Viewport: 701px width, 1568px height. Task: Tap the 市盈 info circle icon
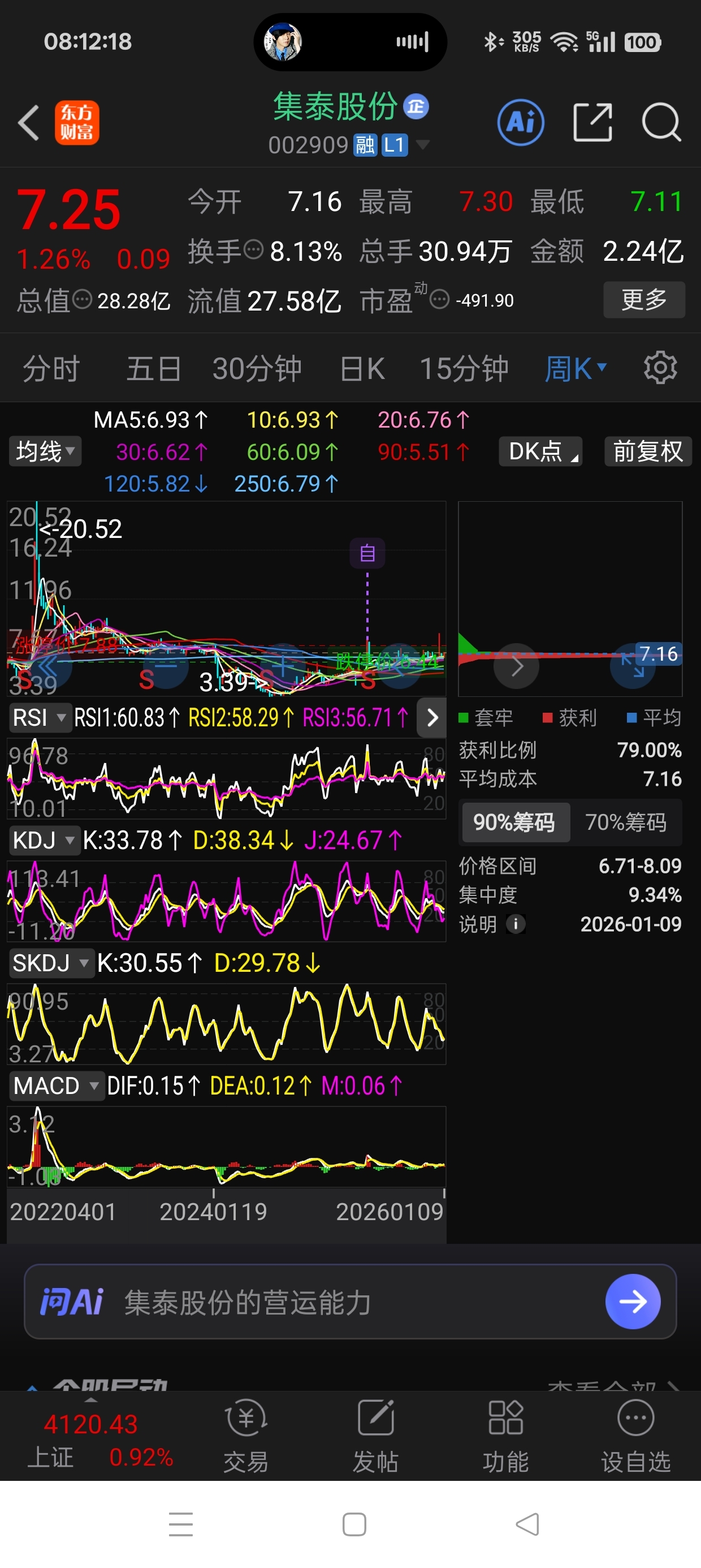pos(439,299)
